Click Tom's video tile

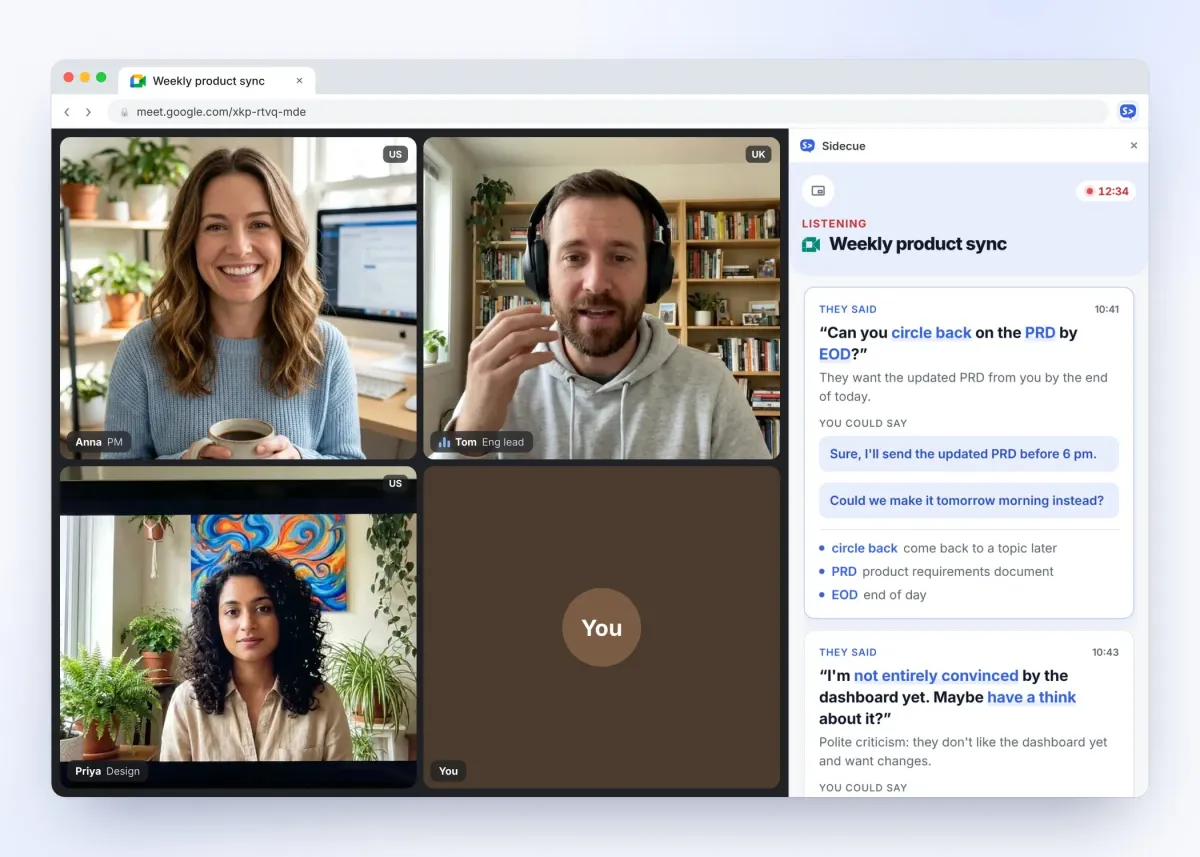(601, 298)
